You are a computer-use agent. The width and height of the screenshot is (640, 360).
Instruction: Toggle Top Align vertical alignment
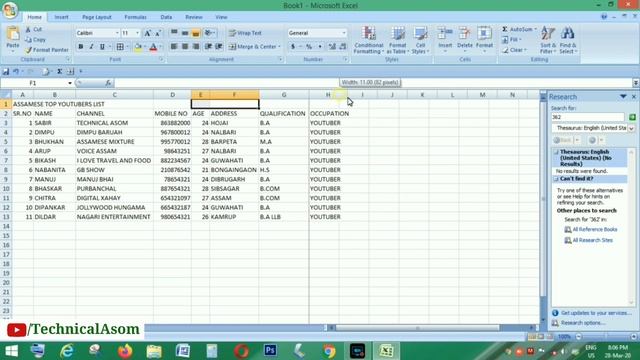coord(174,33)
